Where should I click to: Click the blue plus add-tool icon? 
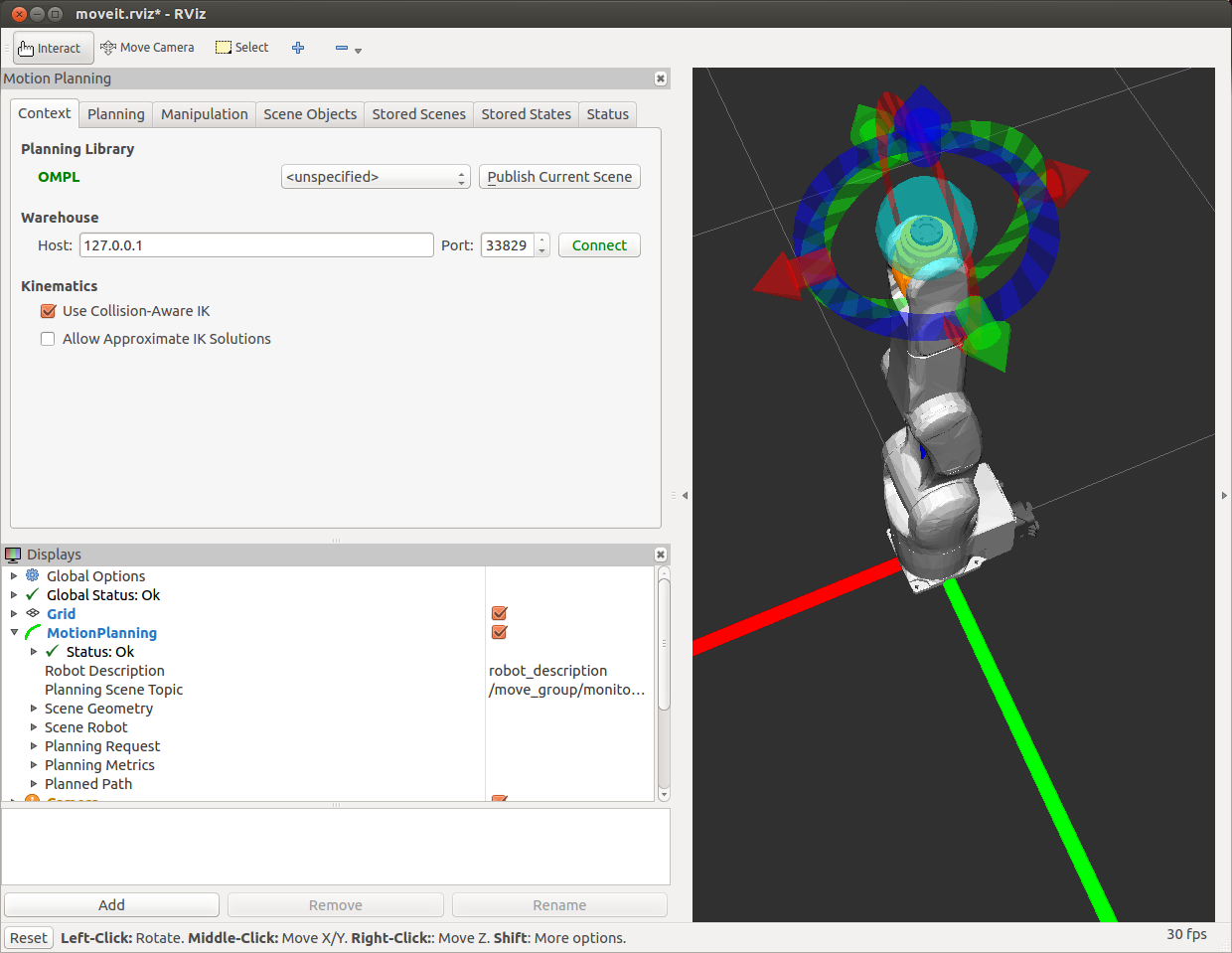298,48
